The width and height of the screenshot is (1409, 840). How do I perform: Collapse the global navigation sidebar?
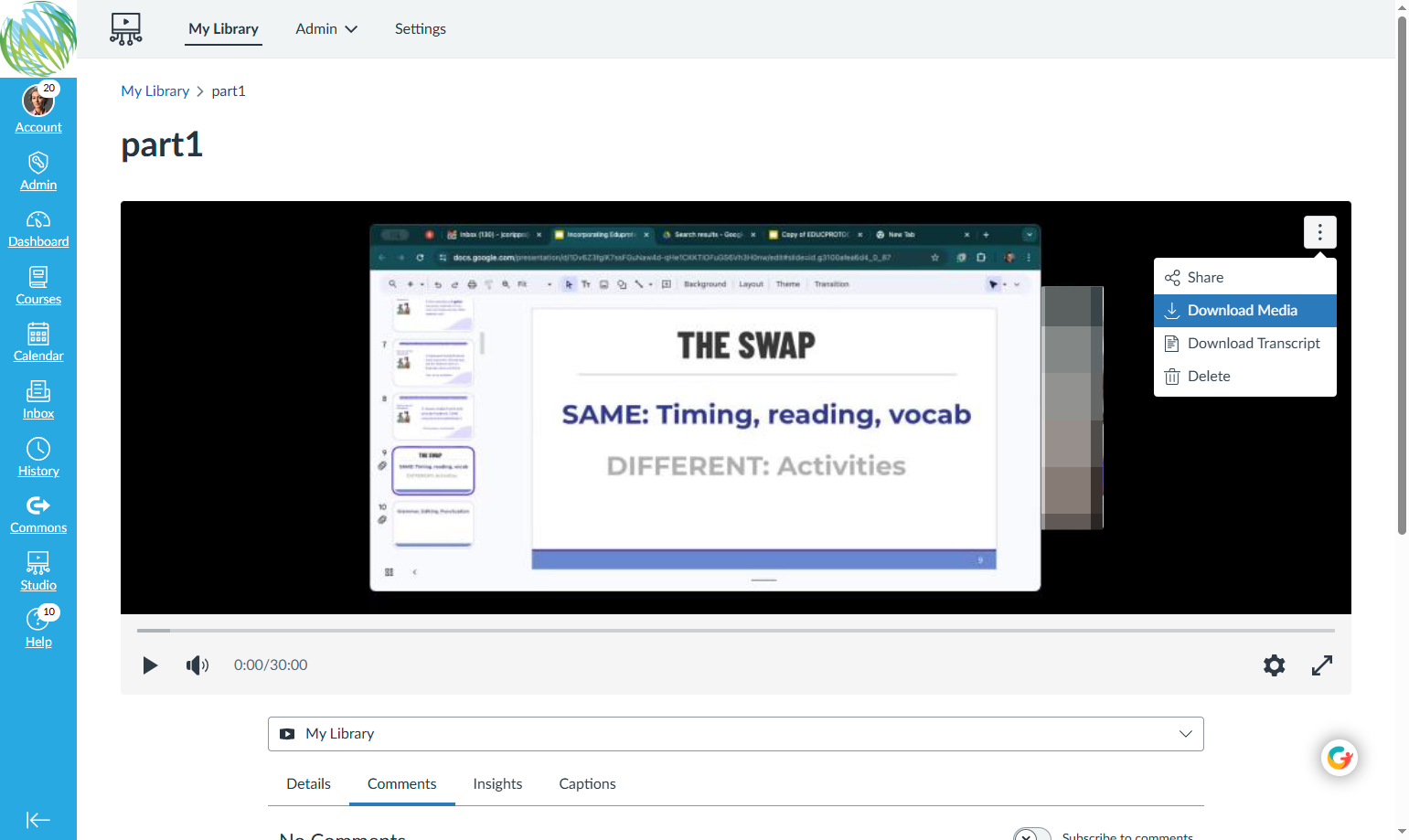(38, 820)
